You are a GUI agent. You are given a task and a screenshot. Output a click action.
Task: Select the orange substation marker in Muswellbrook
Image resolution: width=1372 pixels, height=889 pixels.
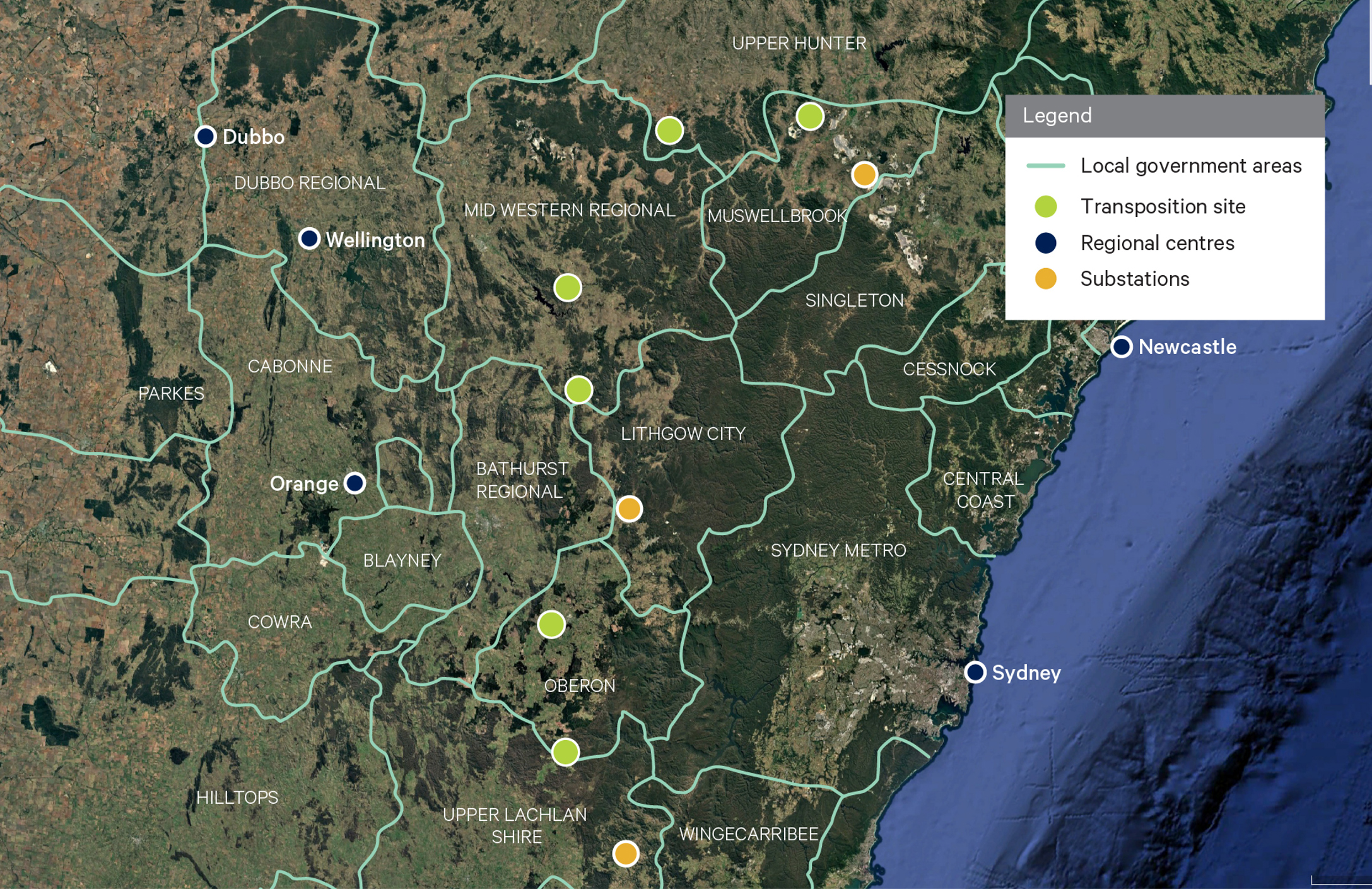click(x=864, y=174)
